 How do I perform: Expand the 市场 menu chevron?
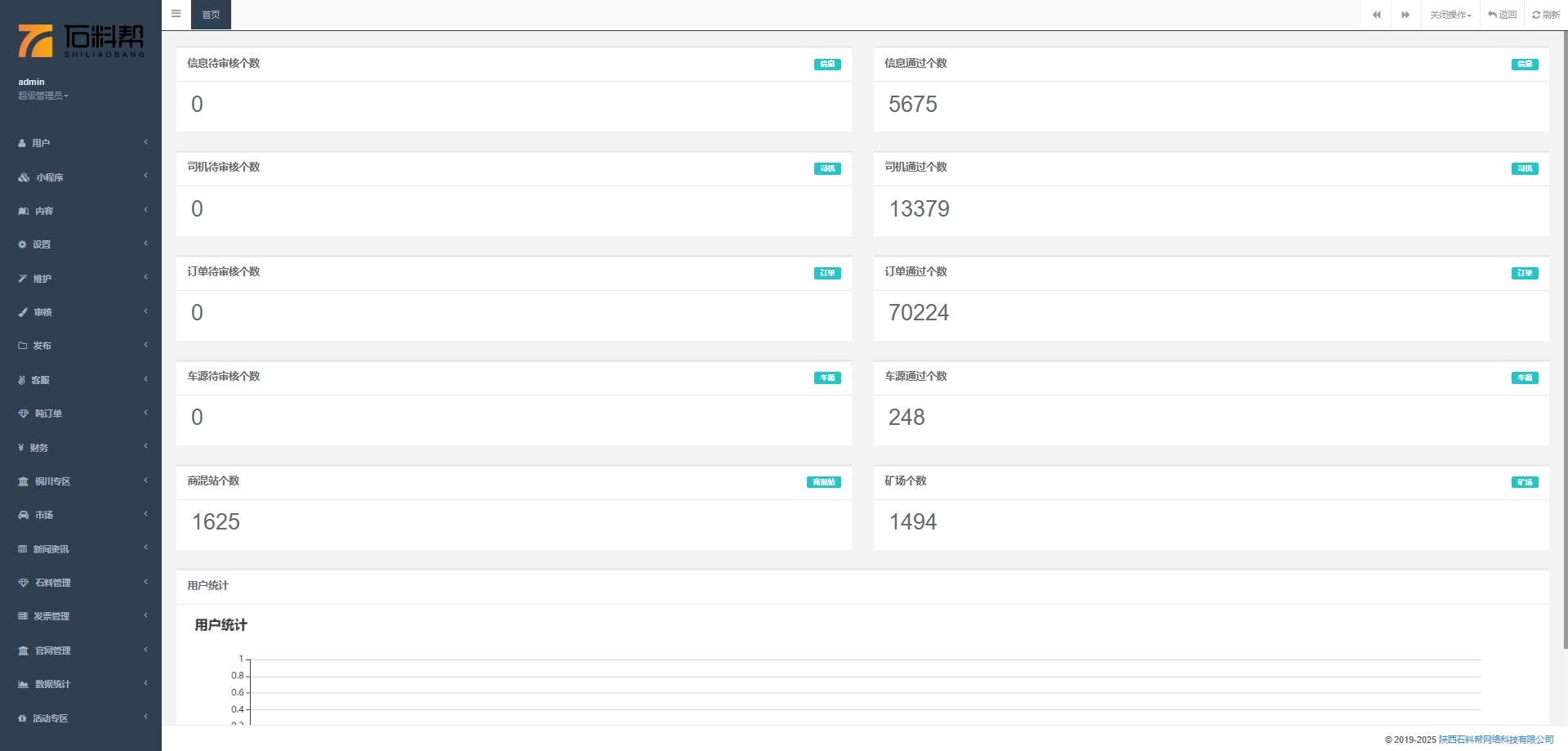pos(145,514)
